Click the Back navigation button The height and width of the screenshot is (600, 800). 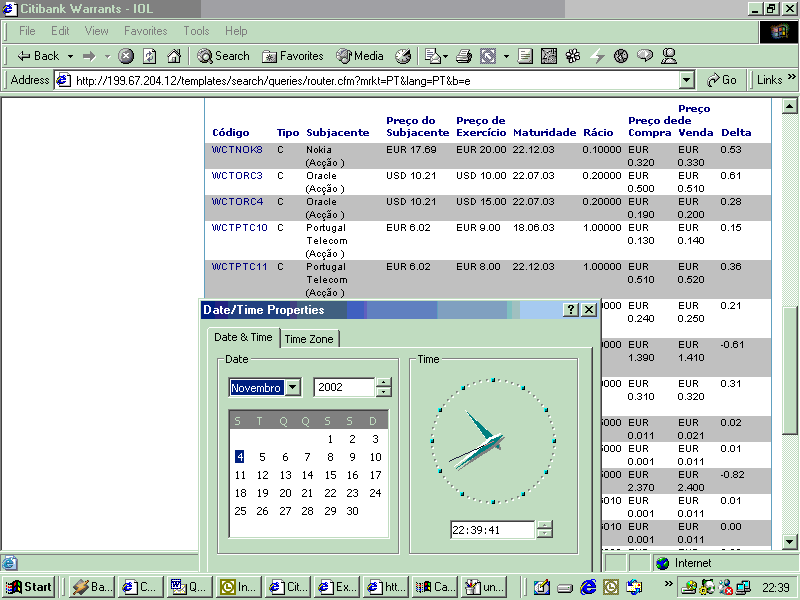[x=39, y=56]
